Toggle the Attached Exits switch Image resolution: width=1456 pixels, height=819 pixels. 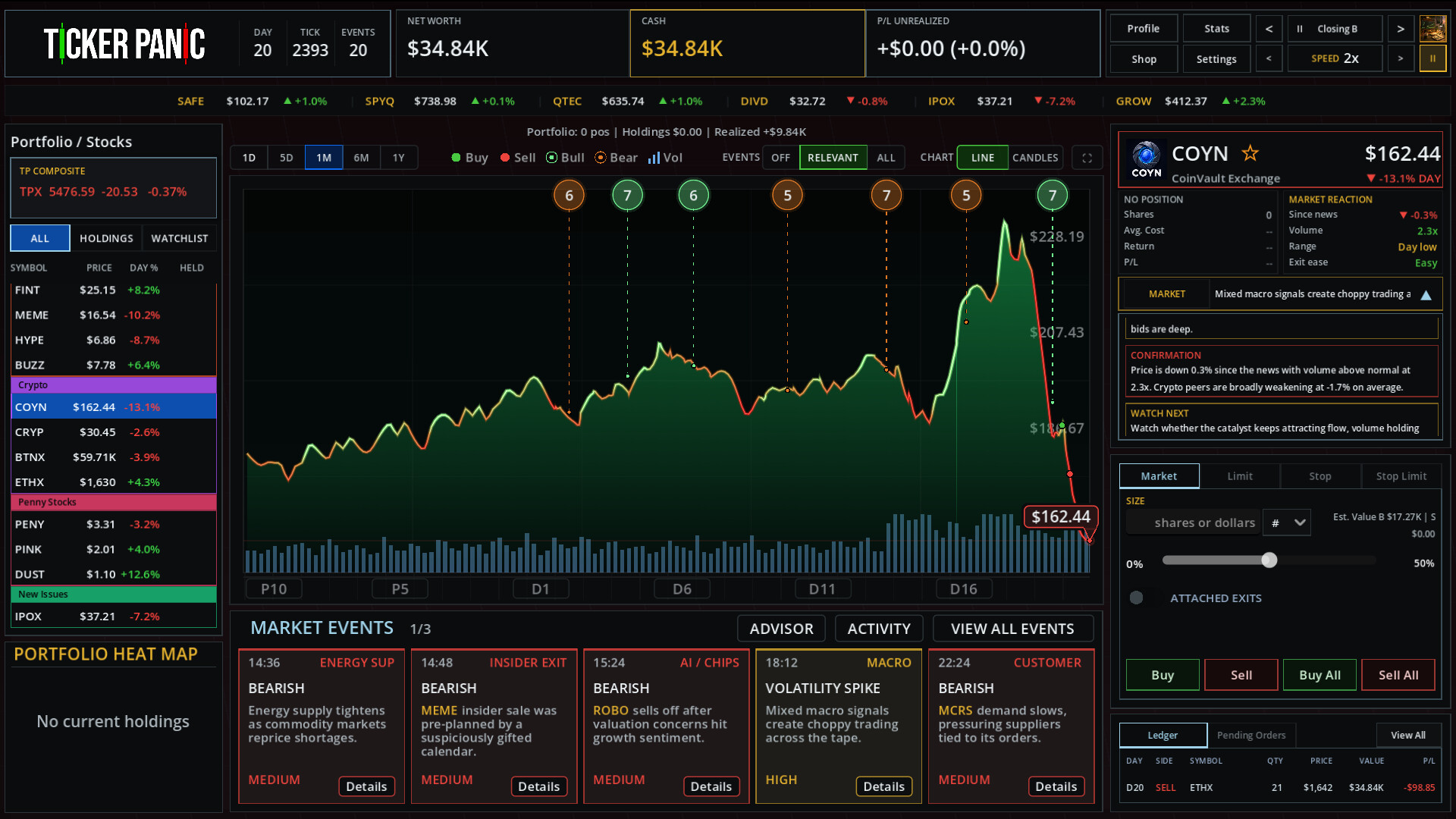(1136, 598)
